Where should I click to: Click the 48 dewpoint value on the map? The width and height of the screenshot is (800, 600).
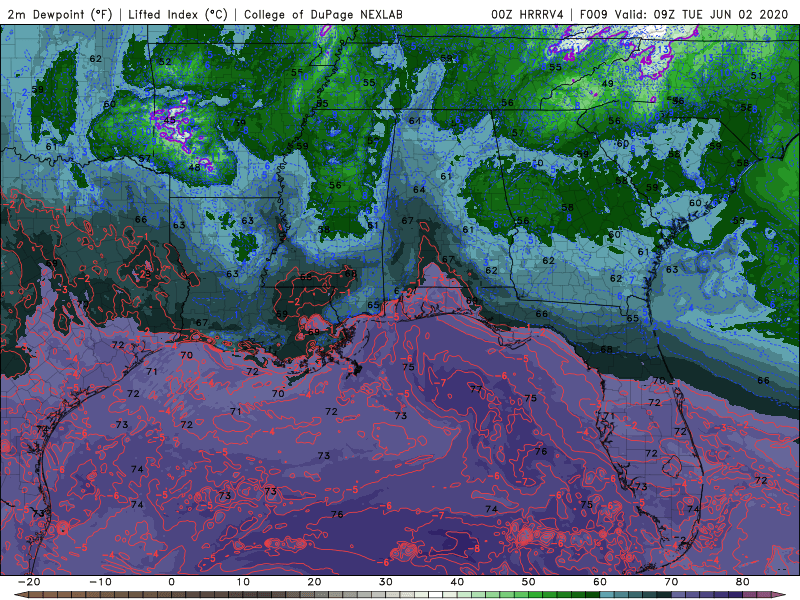tap(194, 167)
